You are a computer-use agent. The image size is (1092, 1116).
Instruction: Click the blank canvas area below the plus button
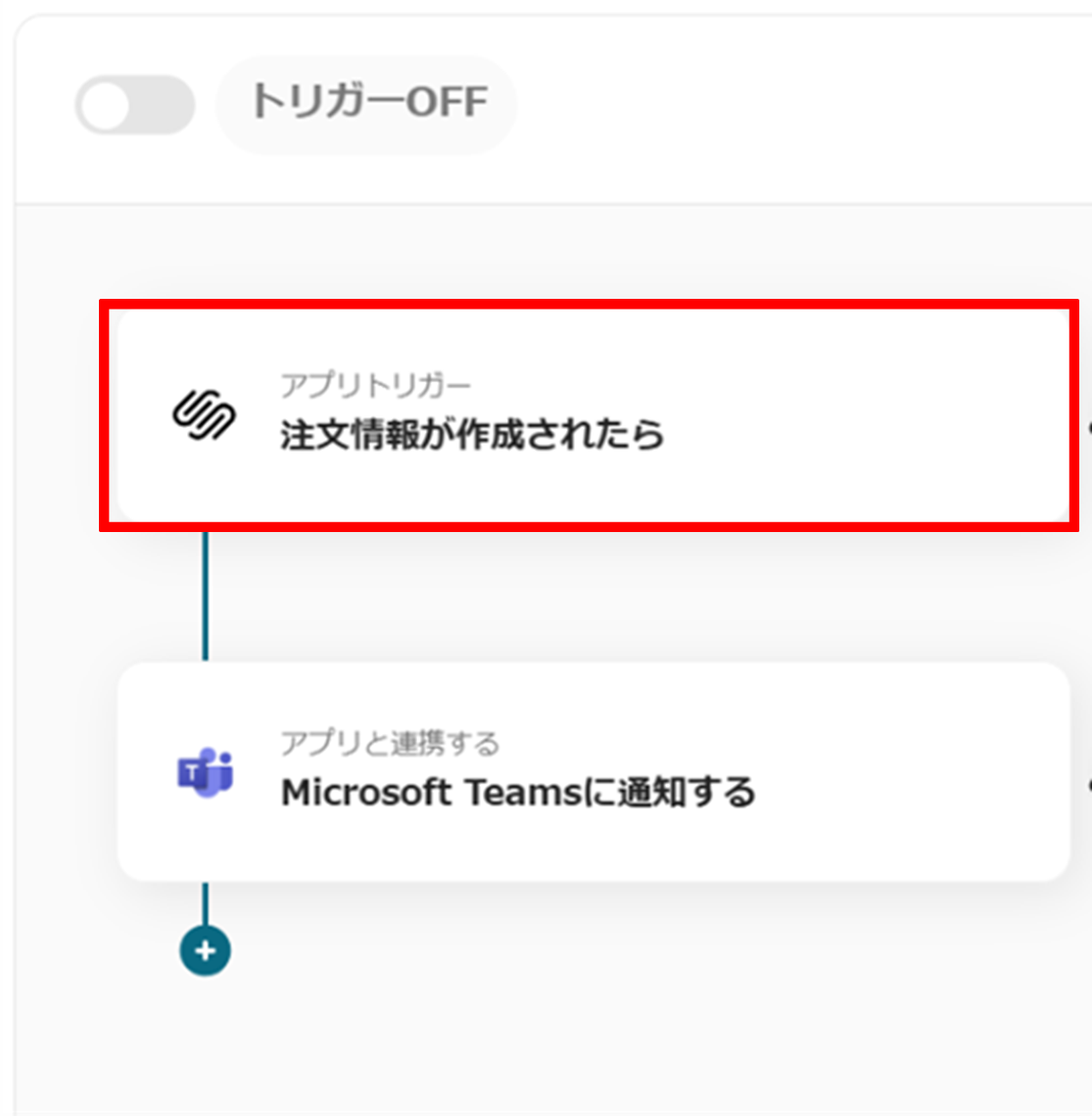click(555, 1046)
